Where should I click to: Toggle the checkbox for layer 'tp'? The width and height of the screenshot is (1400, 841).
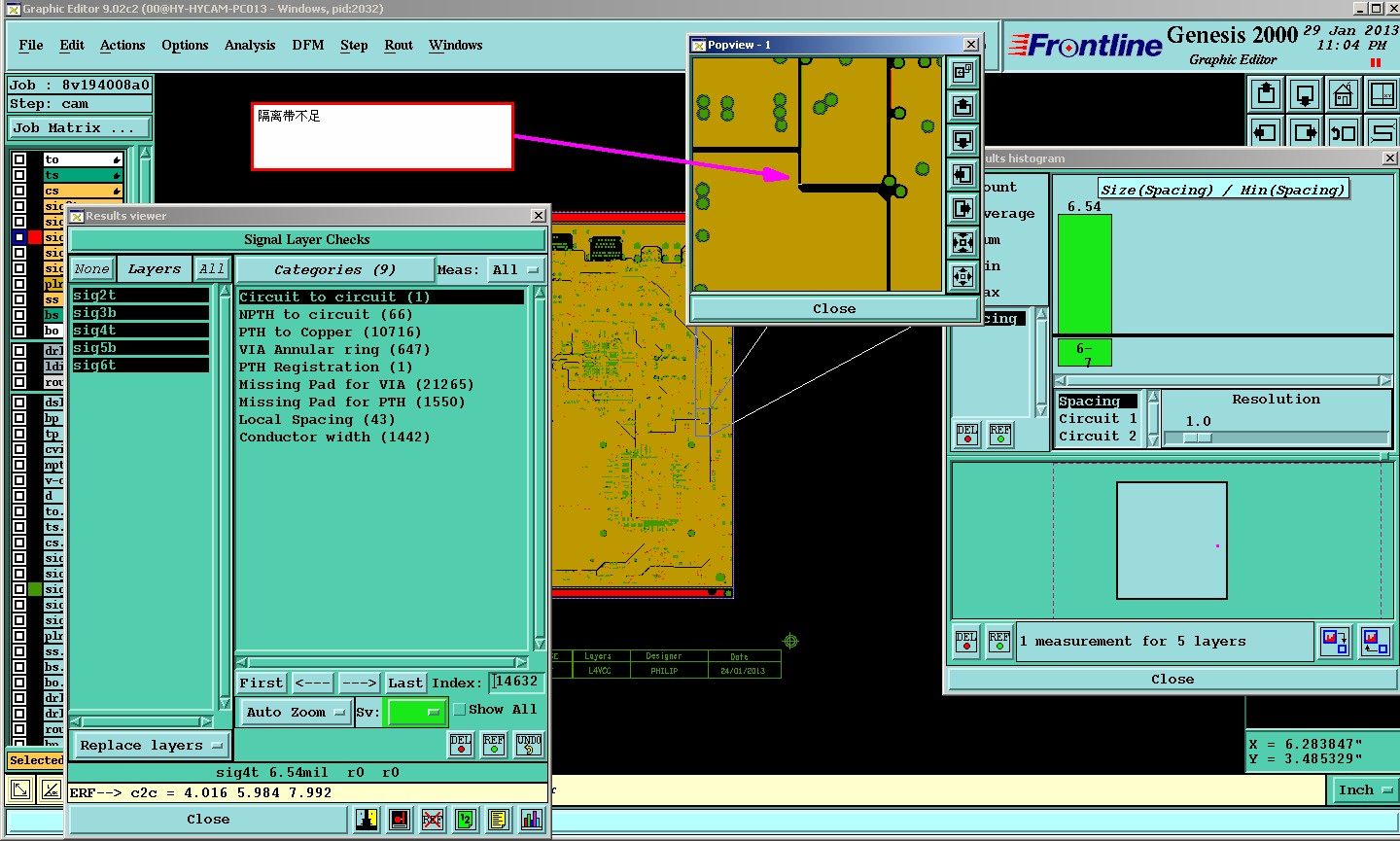point(19,434)
